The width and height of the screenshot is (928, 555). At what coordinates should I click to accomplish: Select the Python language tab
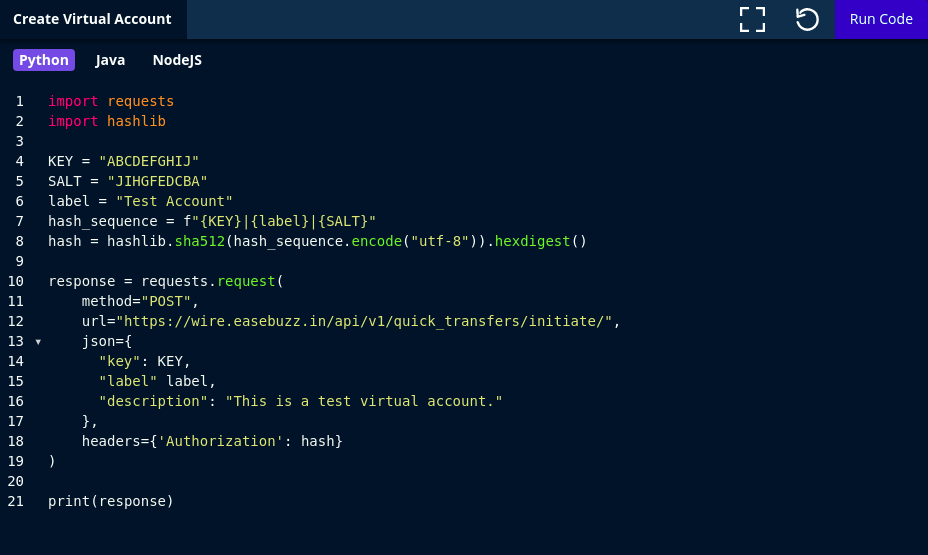[x=44, y=60]
